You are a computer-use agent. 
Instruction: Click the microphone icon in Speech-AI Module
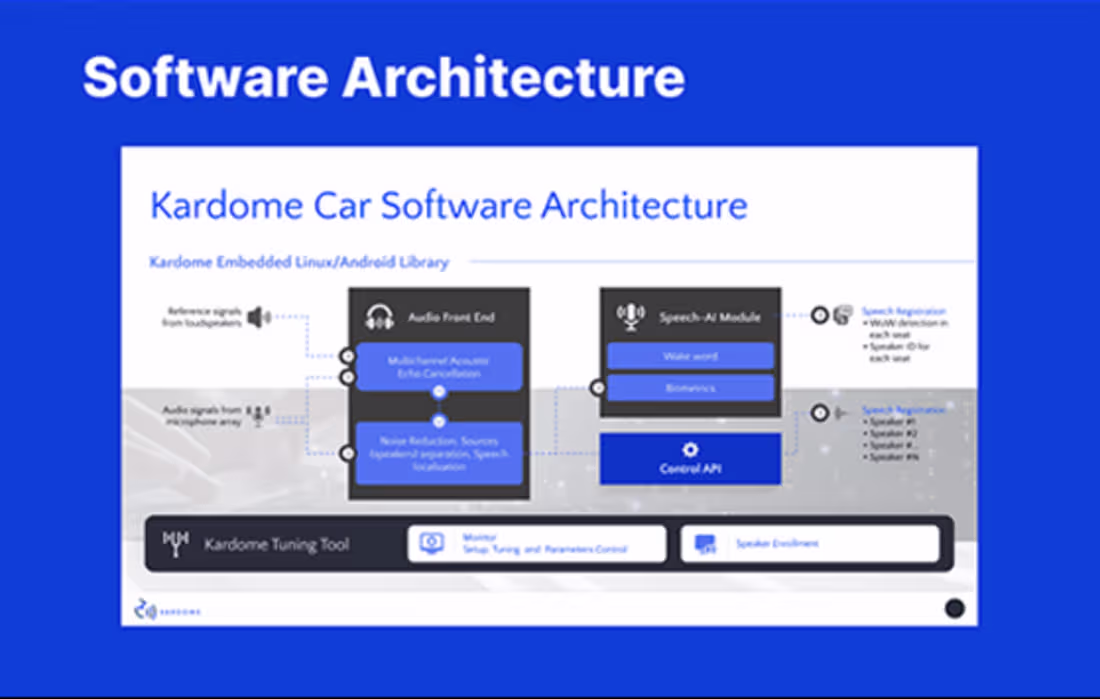[630, 315]
